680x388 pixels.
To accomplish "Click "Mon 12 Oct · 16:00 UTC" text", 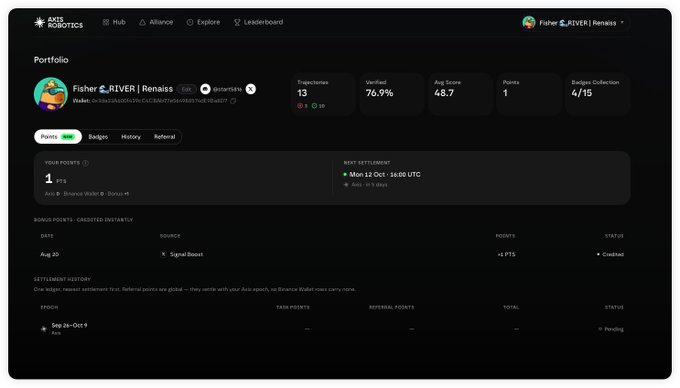I will pyautogui.click(x=385, y=174).
